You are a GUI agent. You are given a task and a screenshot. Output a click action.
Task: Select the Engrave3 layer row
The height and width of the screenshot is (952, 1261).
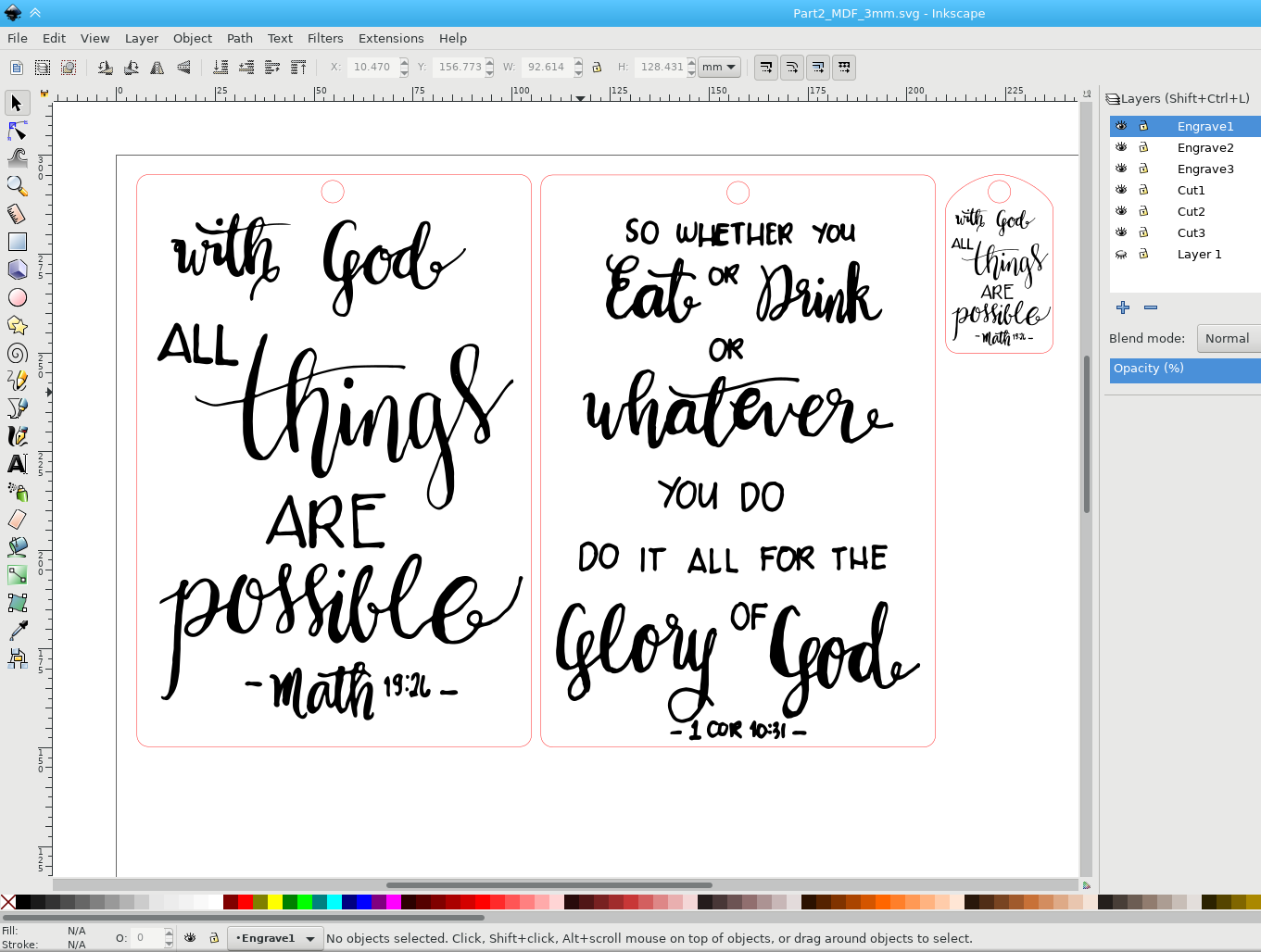(x=1185, y=169)
